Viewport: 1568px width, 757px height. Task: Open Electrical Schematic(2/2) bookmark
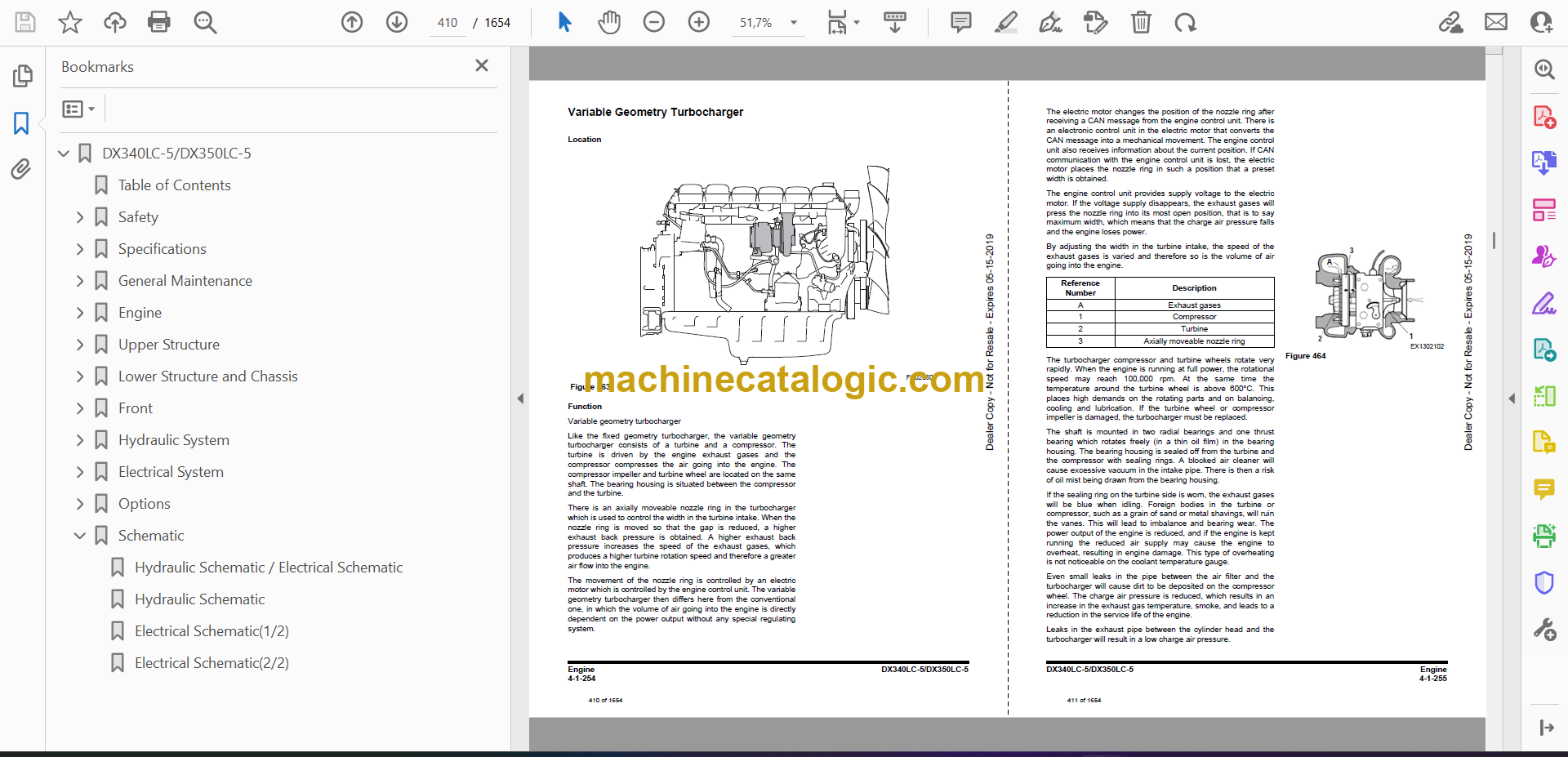coord(212,663)
